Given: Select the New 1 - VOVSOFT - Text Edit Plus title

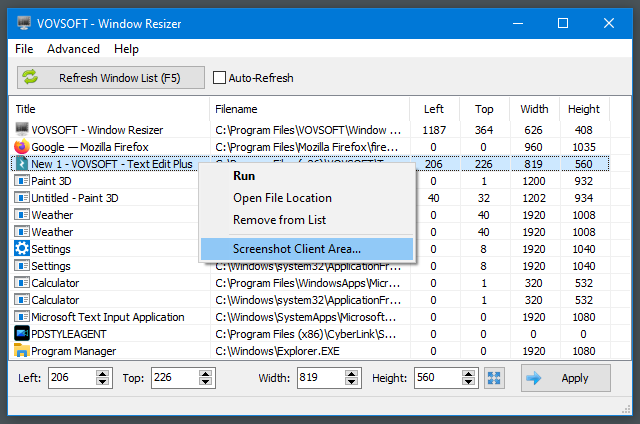Looking at the screenshot, I should point(112,164).
